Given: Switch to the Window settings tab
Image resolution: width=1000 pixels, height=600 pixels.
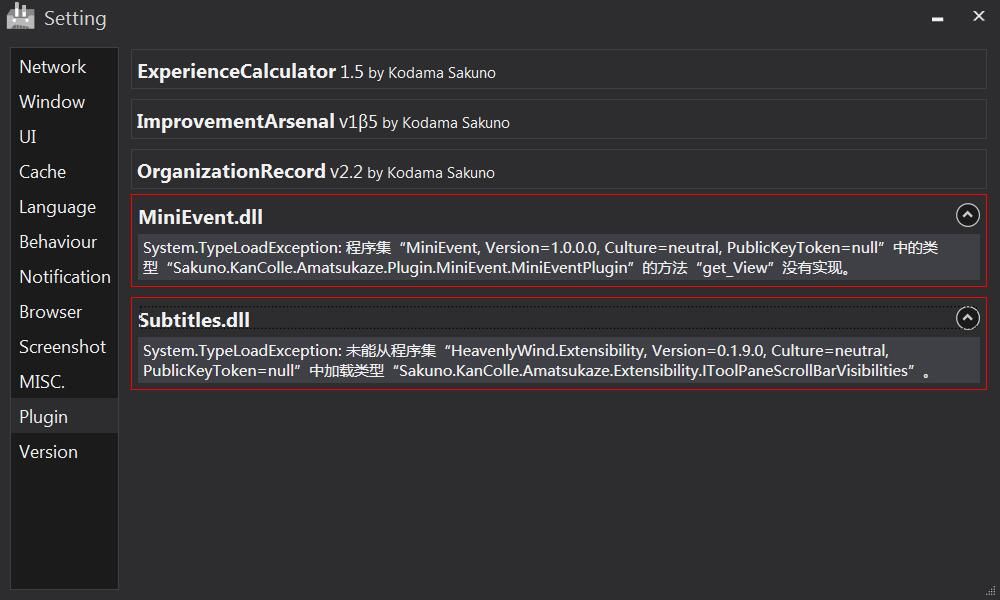Looking at the screenshot, I should pos(64,101).
